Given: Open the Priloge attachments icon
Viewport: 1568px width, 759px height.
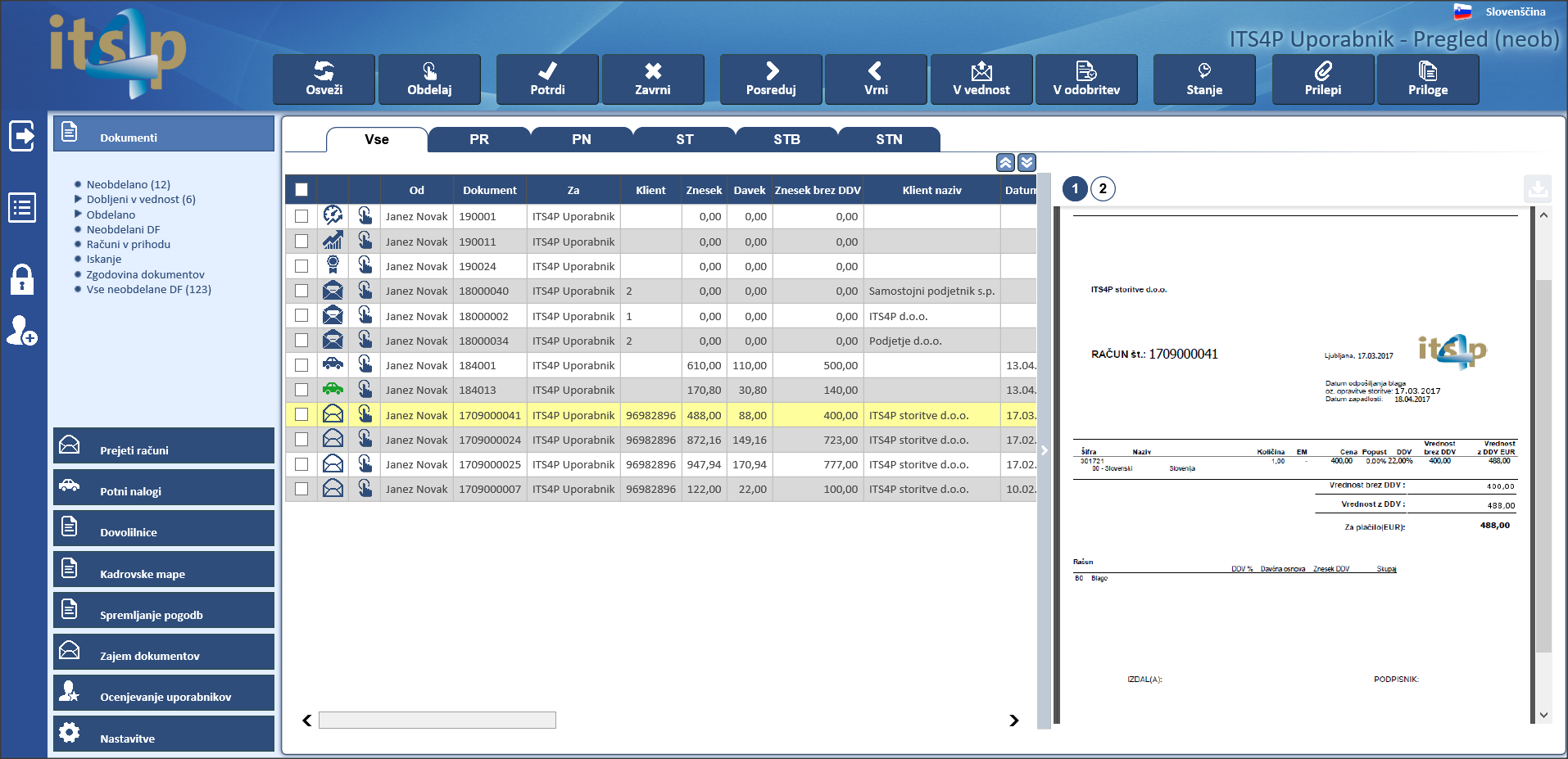Looking at the screenshot, I should pyautogui.click(x=1427, y=70).
